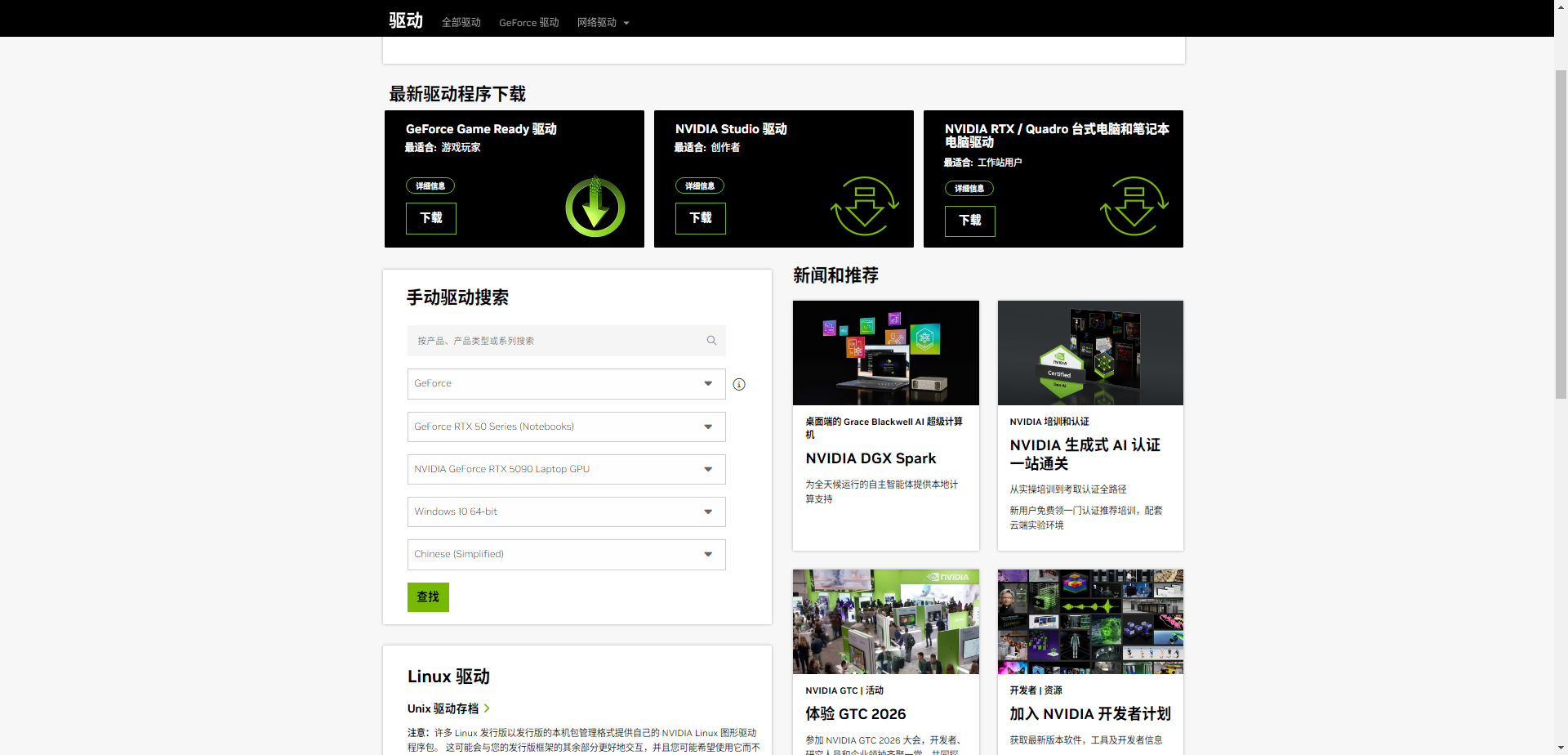Image resolution: width=1568 pixels, height=755 pixels.
Task: Click the vertical page scrollbar thumb
Action: [x=1561, y=235]
